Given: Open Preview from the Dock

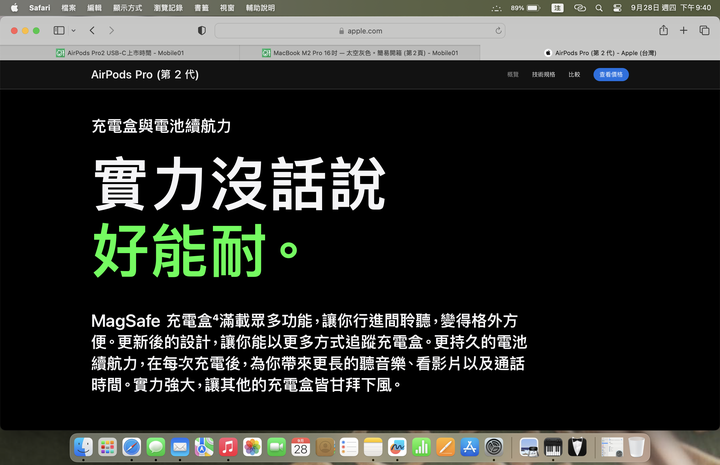Looking at the screenshot, I should [529, 447].
